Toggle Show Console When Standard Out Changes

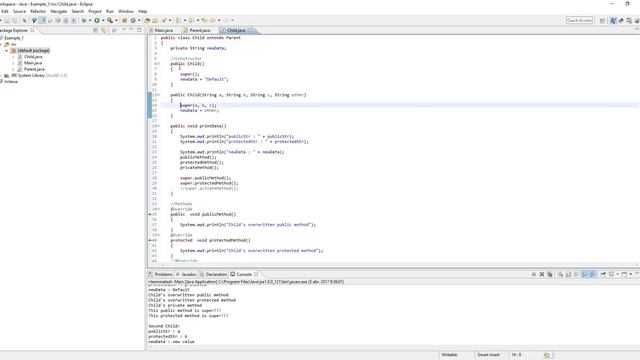tap(584, 274)
